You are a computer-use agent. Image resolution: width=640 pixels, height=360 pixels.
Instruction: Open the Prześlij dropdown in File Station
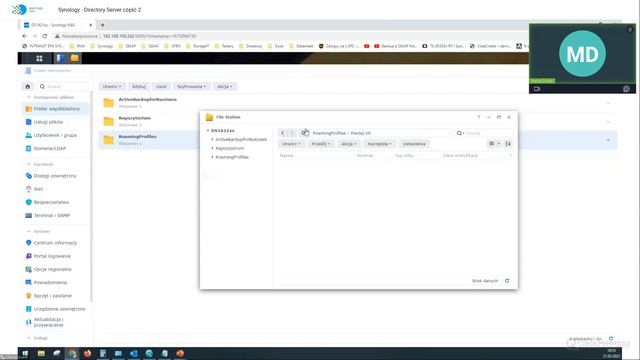tap(321, 144)
